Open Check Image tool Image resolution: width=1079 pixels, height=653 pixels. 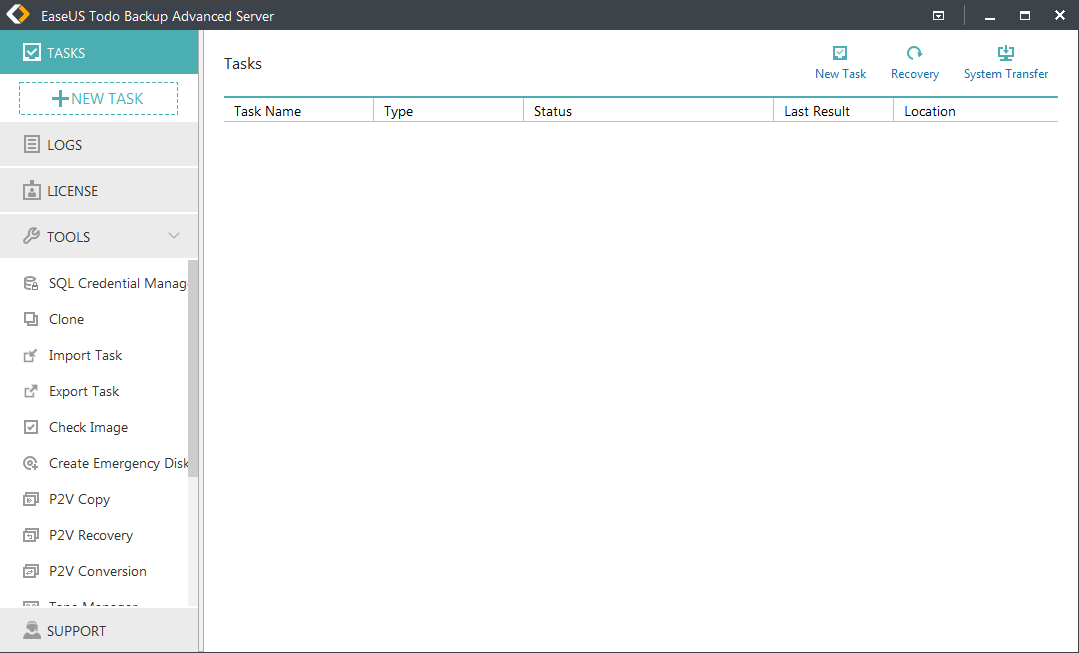tap(88, 427)
